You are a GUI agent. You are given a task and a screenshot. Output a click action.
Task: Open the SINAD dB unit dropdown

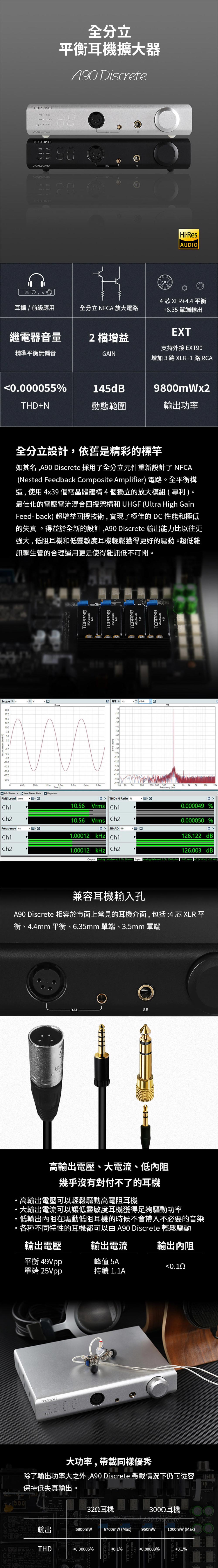click(127, 828)
